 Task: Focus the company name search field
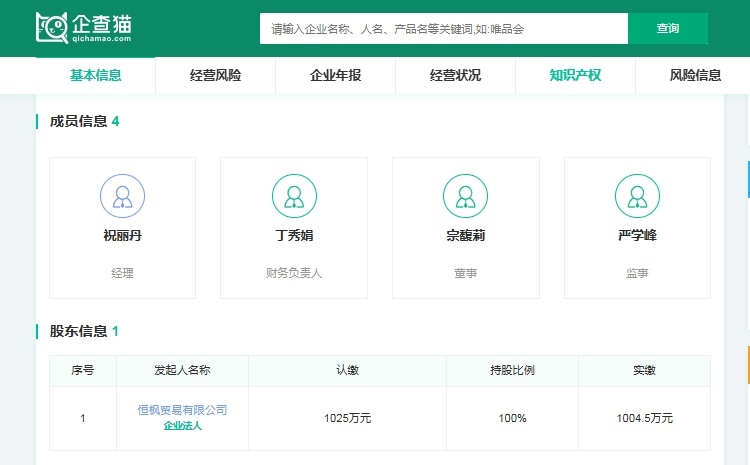tap(443, 29)
